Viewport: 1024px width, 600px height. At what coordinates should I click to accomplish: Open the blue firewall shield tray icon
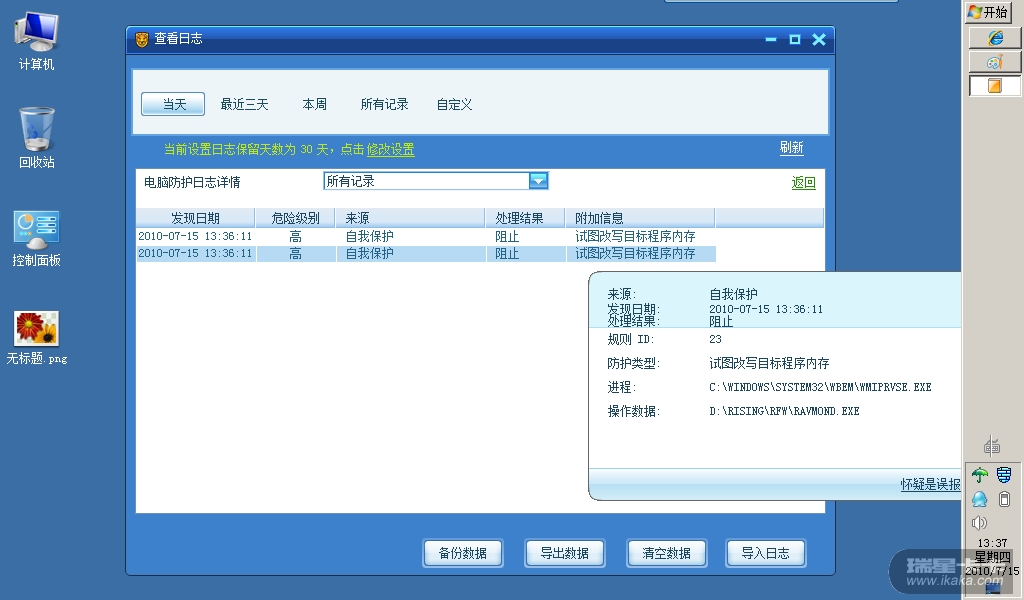[x=1005, y=475]
